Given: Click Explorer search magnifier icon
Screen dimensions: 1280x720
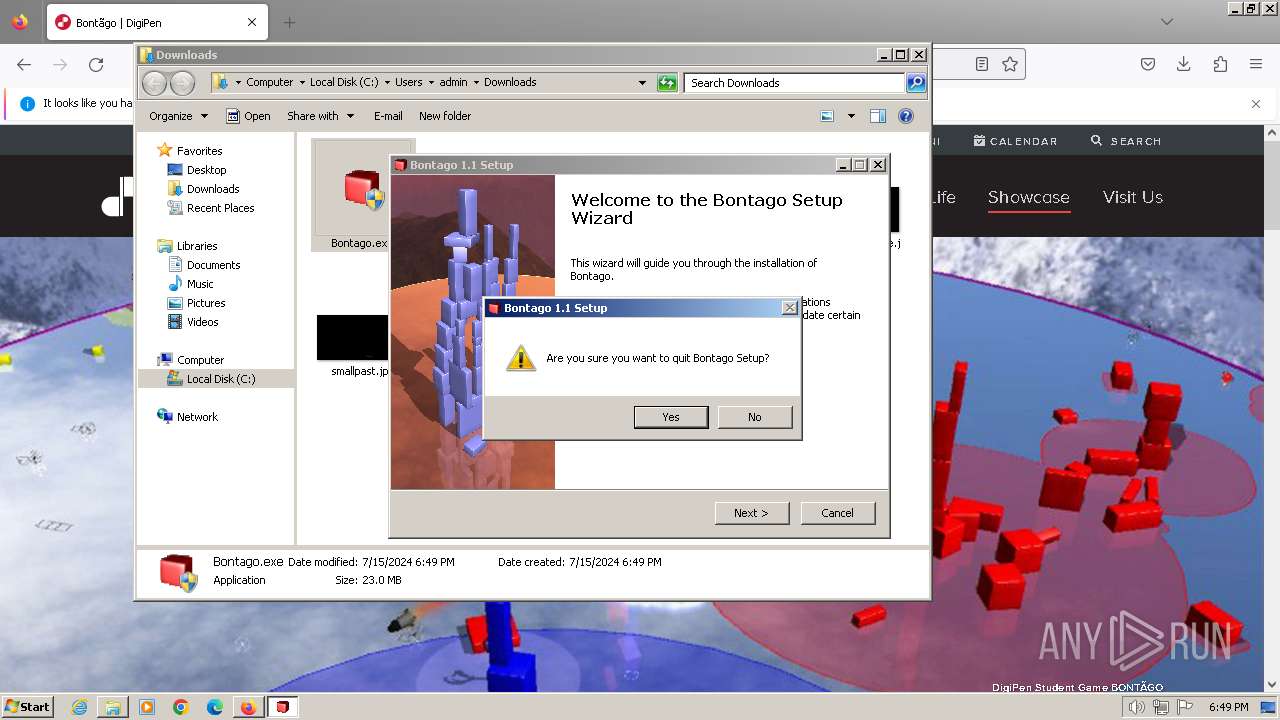Looking at the screenshot, I should (916, 83).
